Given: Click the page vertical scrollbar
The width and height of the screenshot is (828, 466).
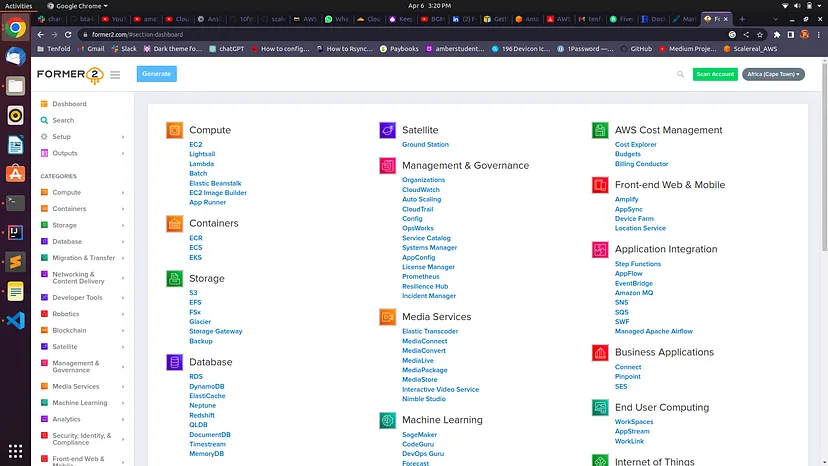Looking at the screenshot, I should (824, 157).
